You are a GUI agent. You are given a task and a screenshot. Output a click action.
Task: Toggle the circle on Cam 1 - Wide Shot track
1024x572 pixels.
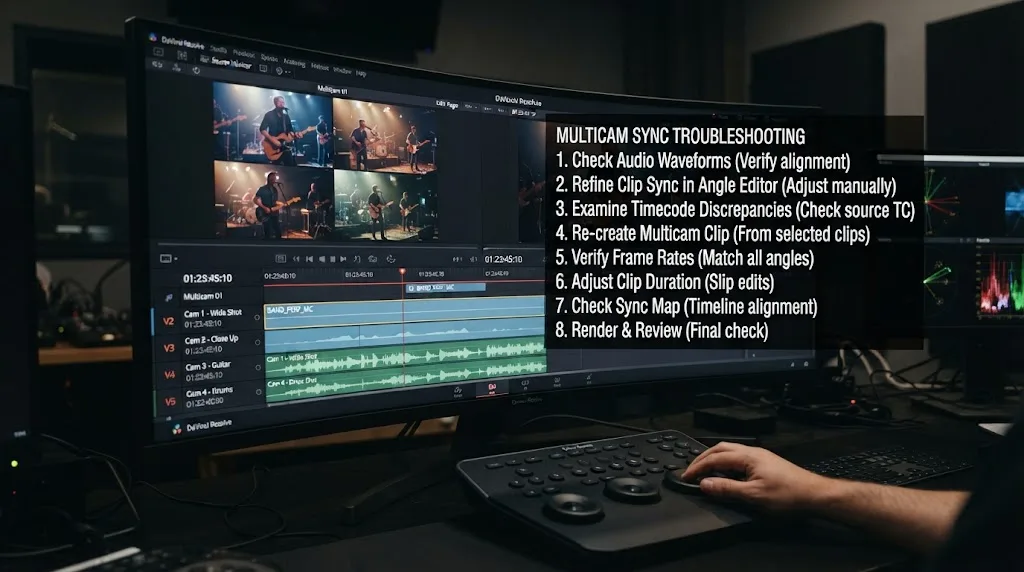coord(257,317)
